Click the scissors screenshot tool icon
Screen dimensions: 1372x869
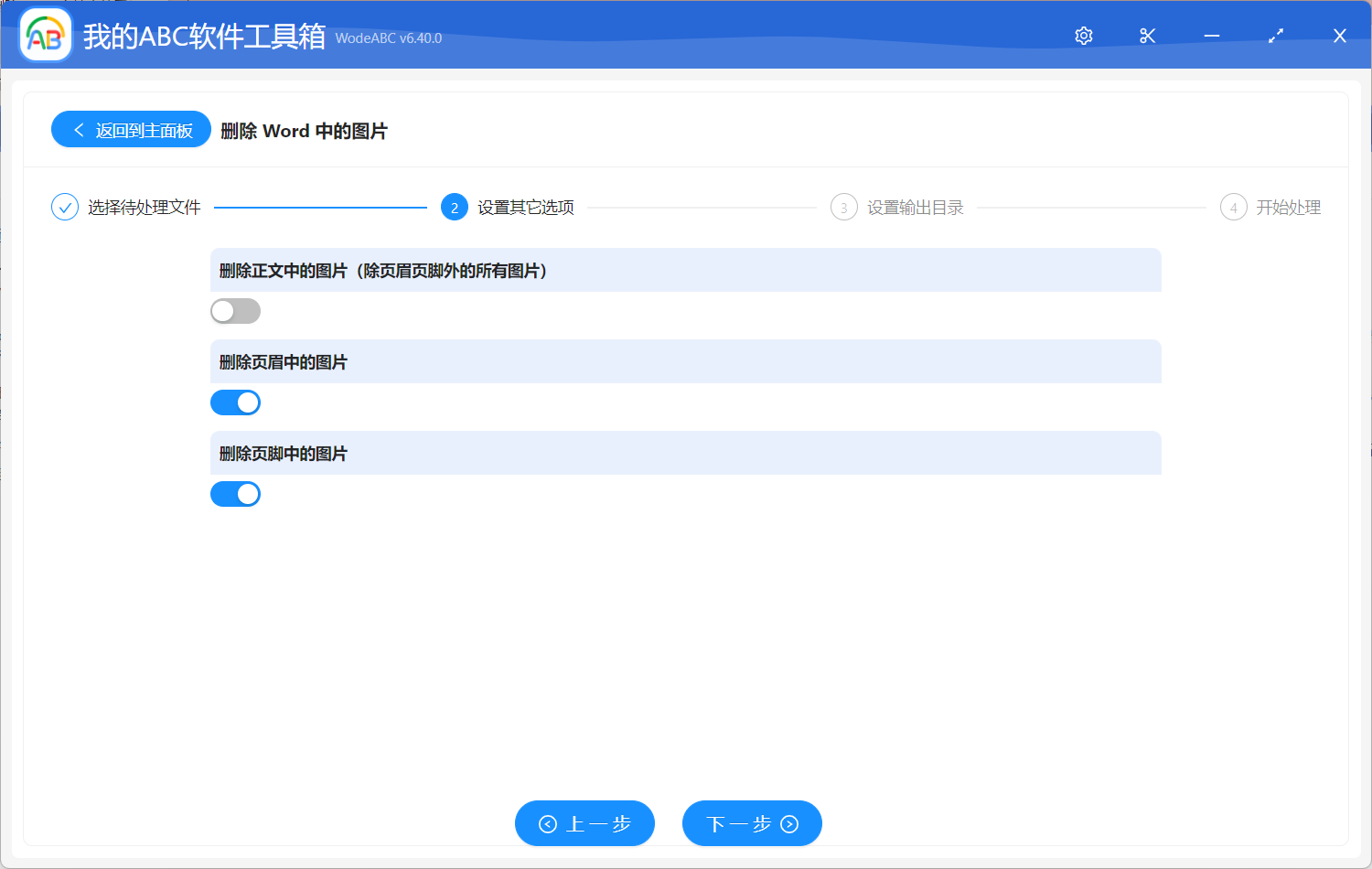[1147, 36]
